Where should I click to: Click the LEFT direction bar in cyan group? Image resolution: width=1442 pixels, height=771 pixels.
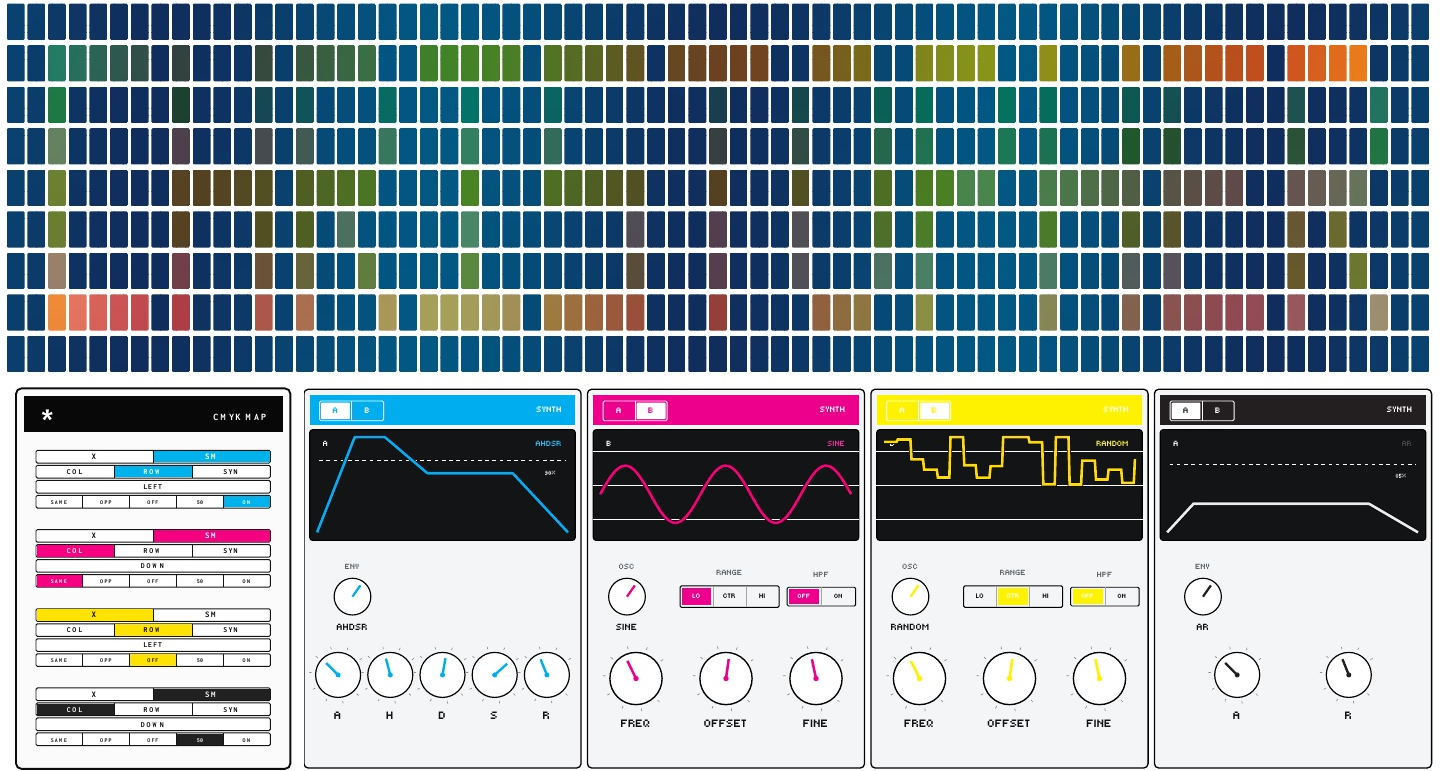153,486
